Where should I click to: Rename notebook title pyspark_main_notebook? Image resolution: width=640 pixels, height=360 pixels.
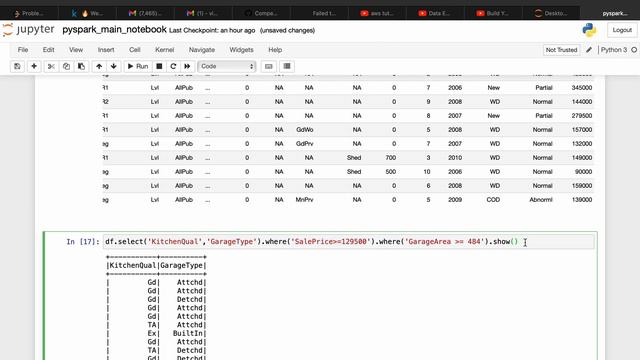(x=114, y=30)
